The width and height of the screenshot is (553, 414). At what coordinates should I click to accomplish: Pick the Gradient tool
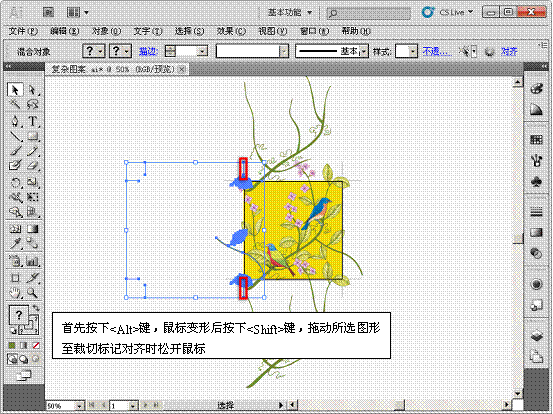click(x=32, y=229)
